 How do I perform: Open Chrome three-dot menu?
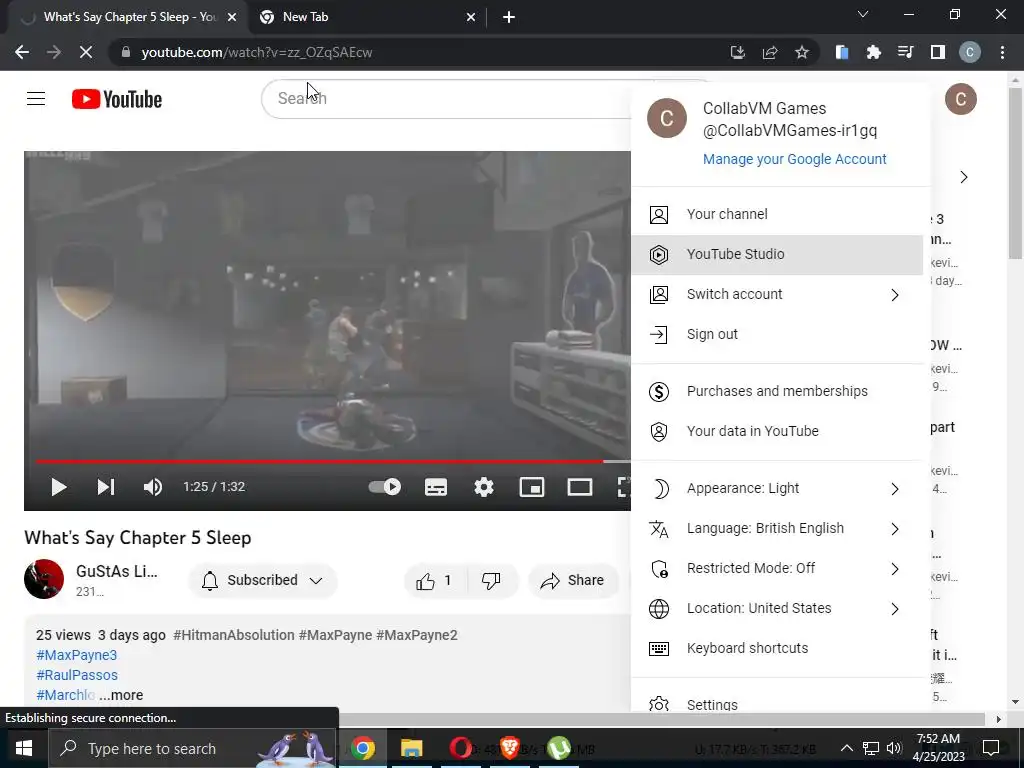click(x=1002, y=52)
